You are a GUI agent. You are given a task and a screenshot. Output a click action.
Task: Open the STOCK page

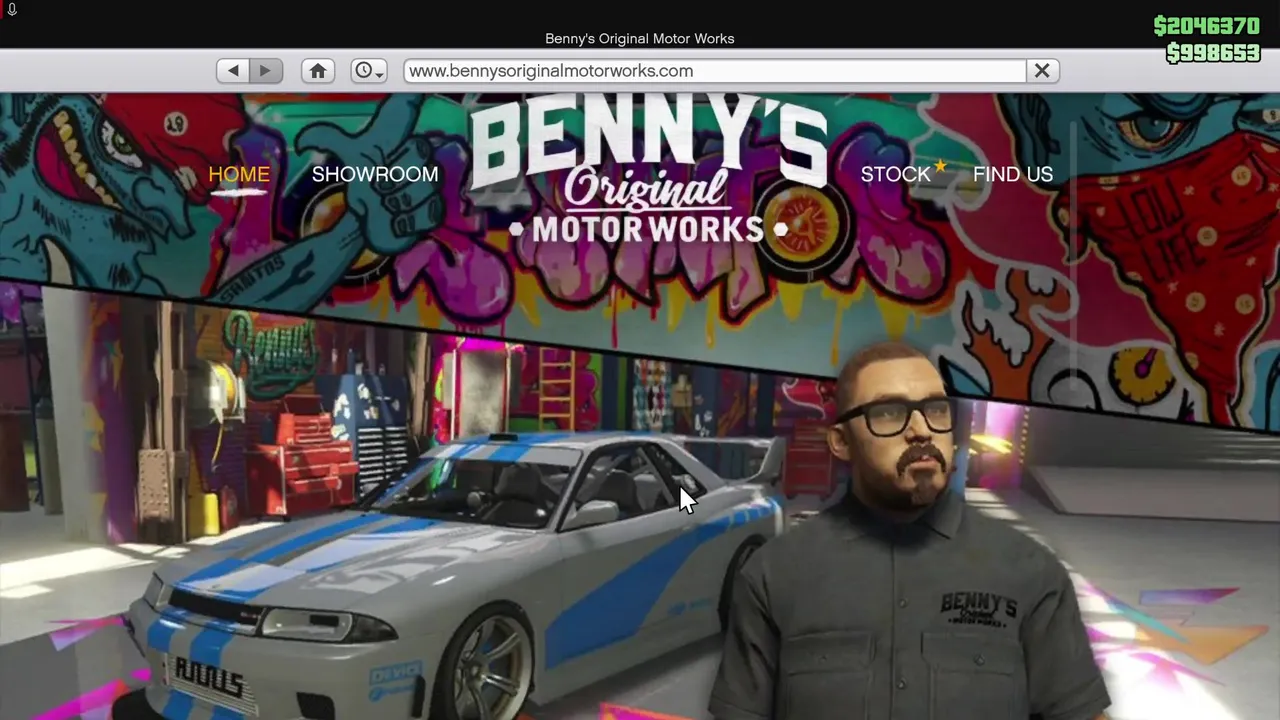[x=896, y=174]
